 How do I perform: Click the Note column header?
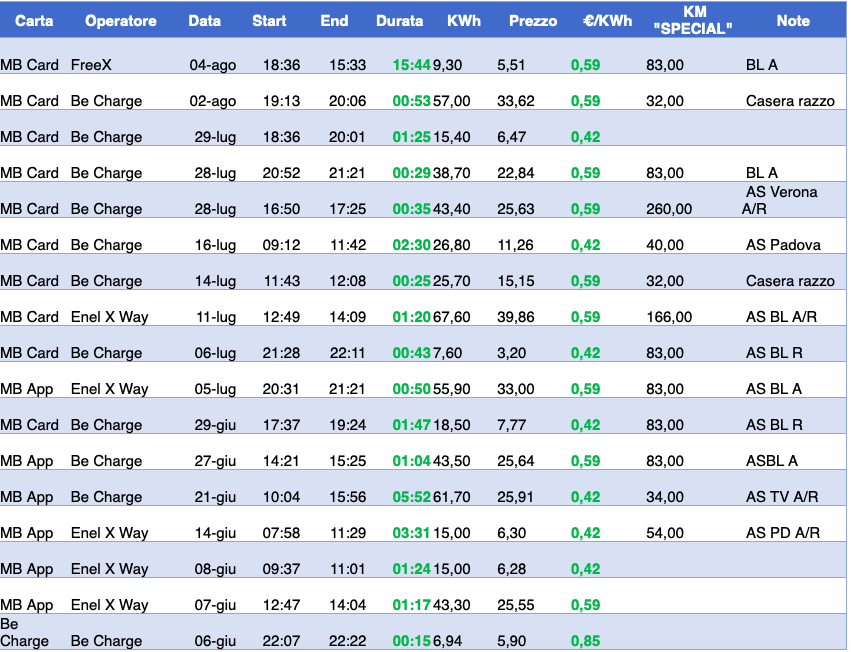pos(793,21)
